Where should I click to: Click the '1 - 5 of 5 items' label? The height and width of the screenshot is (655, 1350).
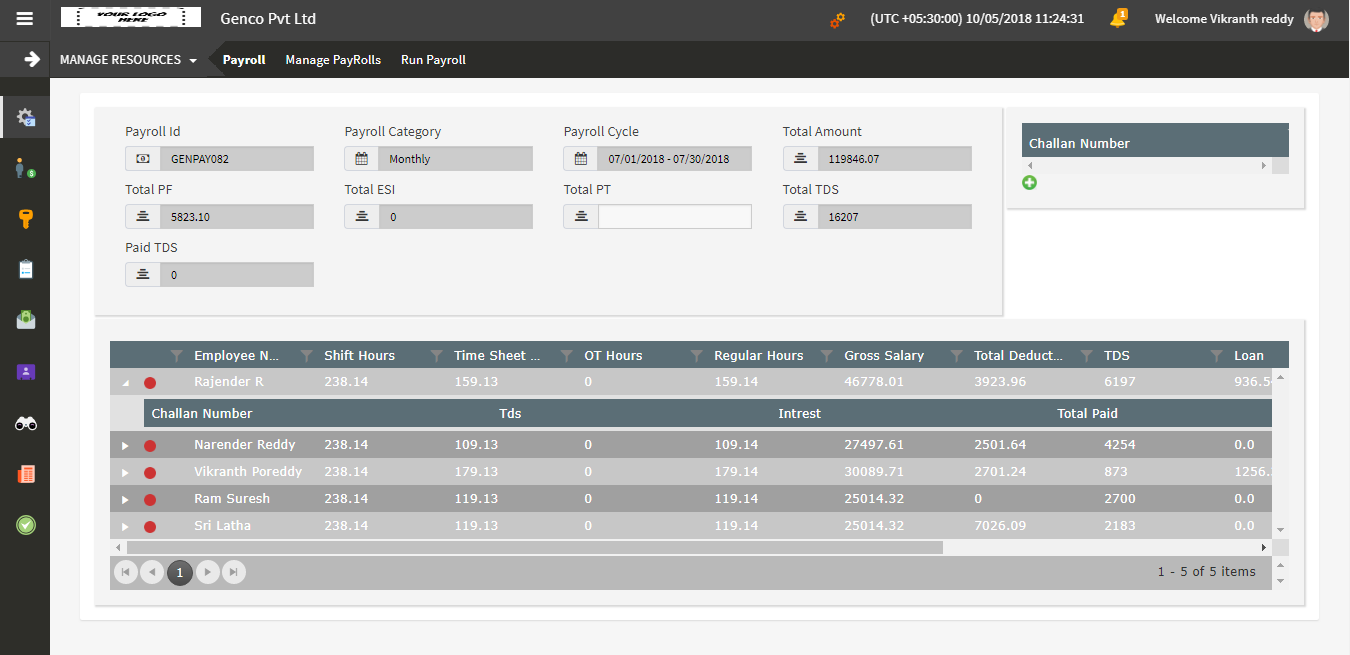tap(1206, 572)
